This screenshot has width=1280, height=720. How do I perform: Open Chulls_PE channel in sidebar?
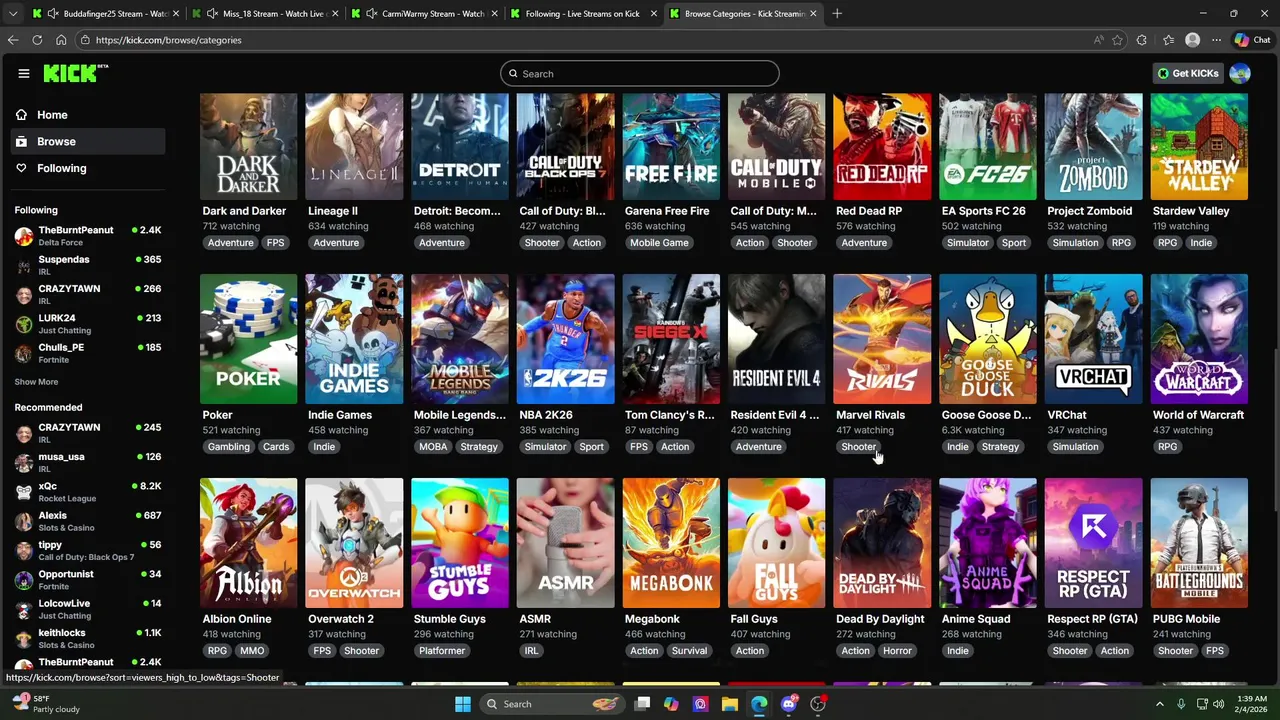[88, 353]
